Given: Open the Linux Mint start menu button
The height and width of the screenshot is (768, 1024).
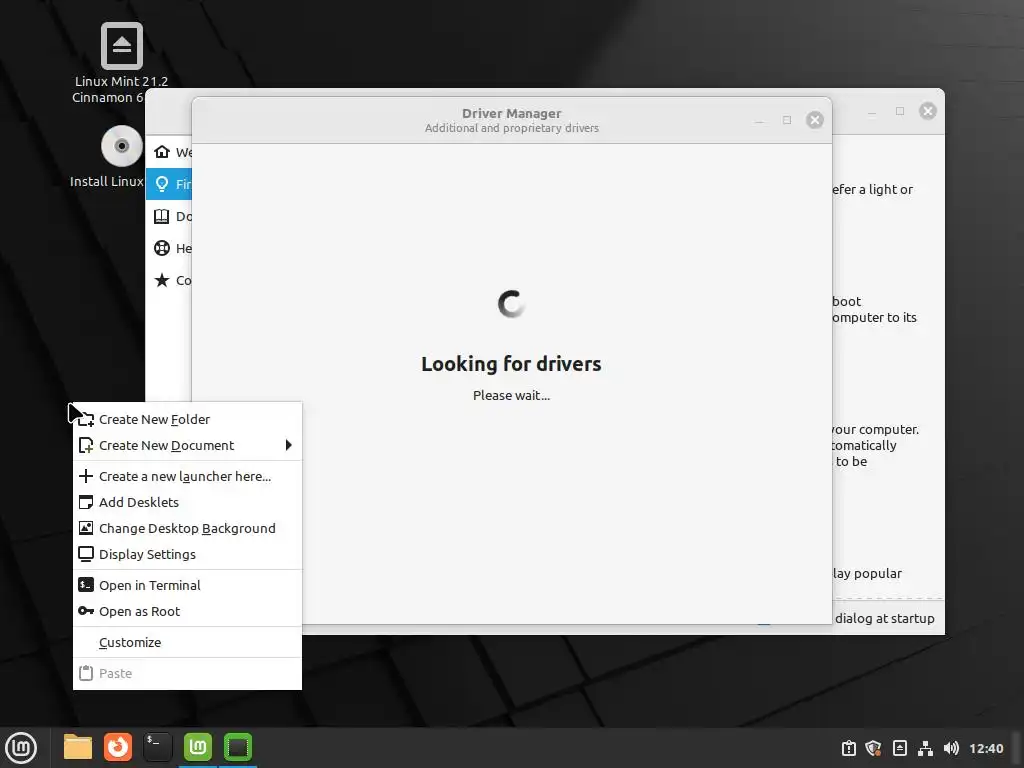Looking at the screenshot, I should tap(22, 748).
